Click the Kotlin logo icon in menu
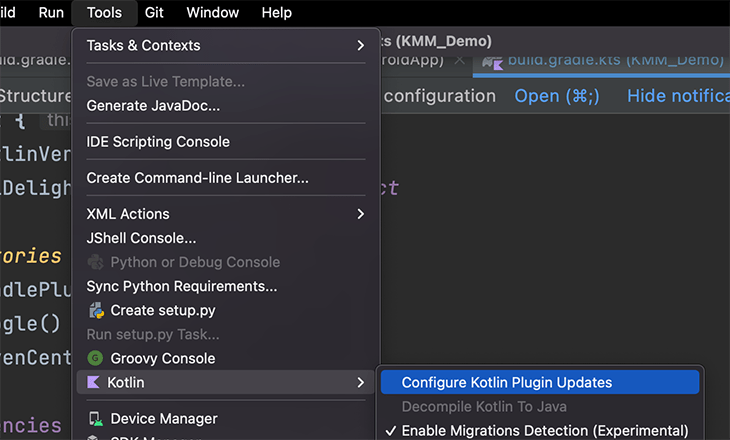This screenshot has width=730, height=440. (x=94, y=382)
